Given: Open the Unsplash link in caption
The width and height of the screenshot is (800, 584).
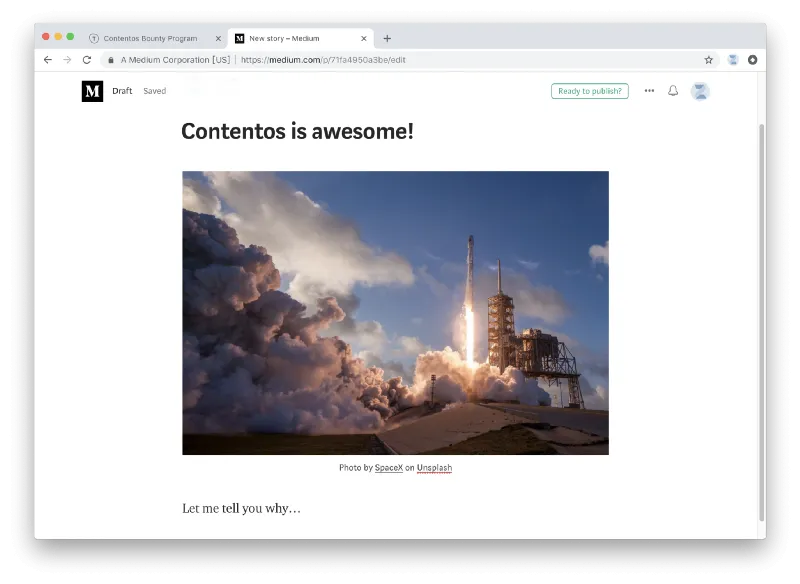Looking at the screenshot, I should point(434,468).
